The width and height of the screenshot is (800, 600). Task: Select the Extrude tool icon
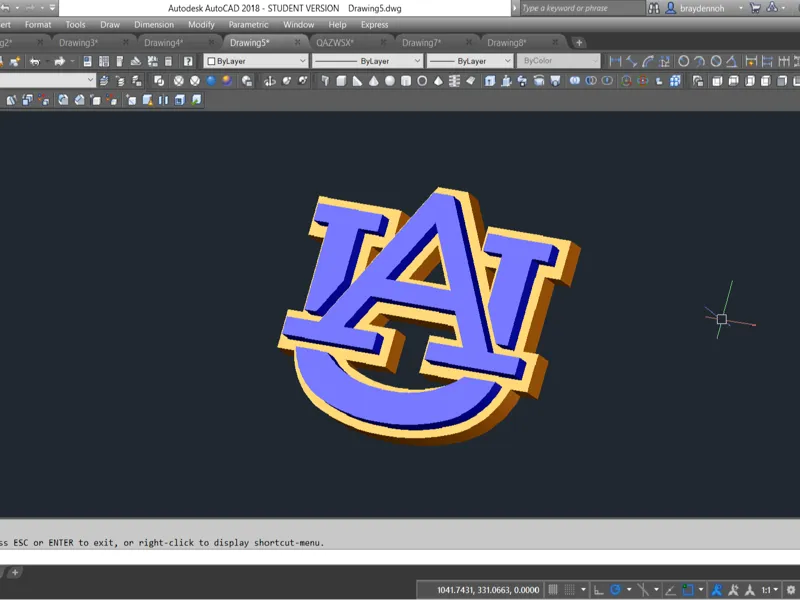[x=490, y=81]
